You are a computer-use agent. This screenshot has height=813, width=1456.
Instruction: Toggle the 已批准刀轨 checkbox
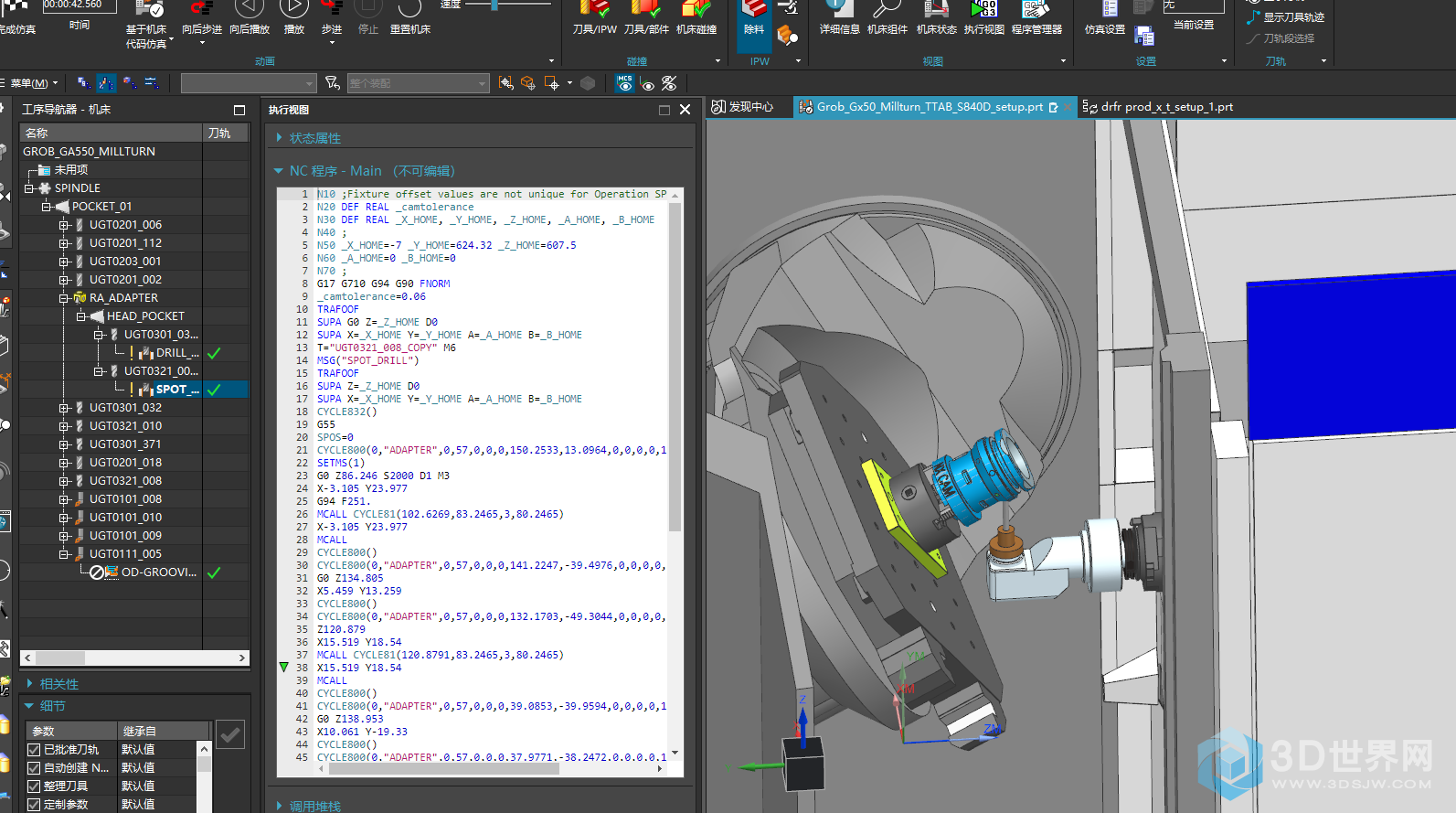(34, 750)
